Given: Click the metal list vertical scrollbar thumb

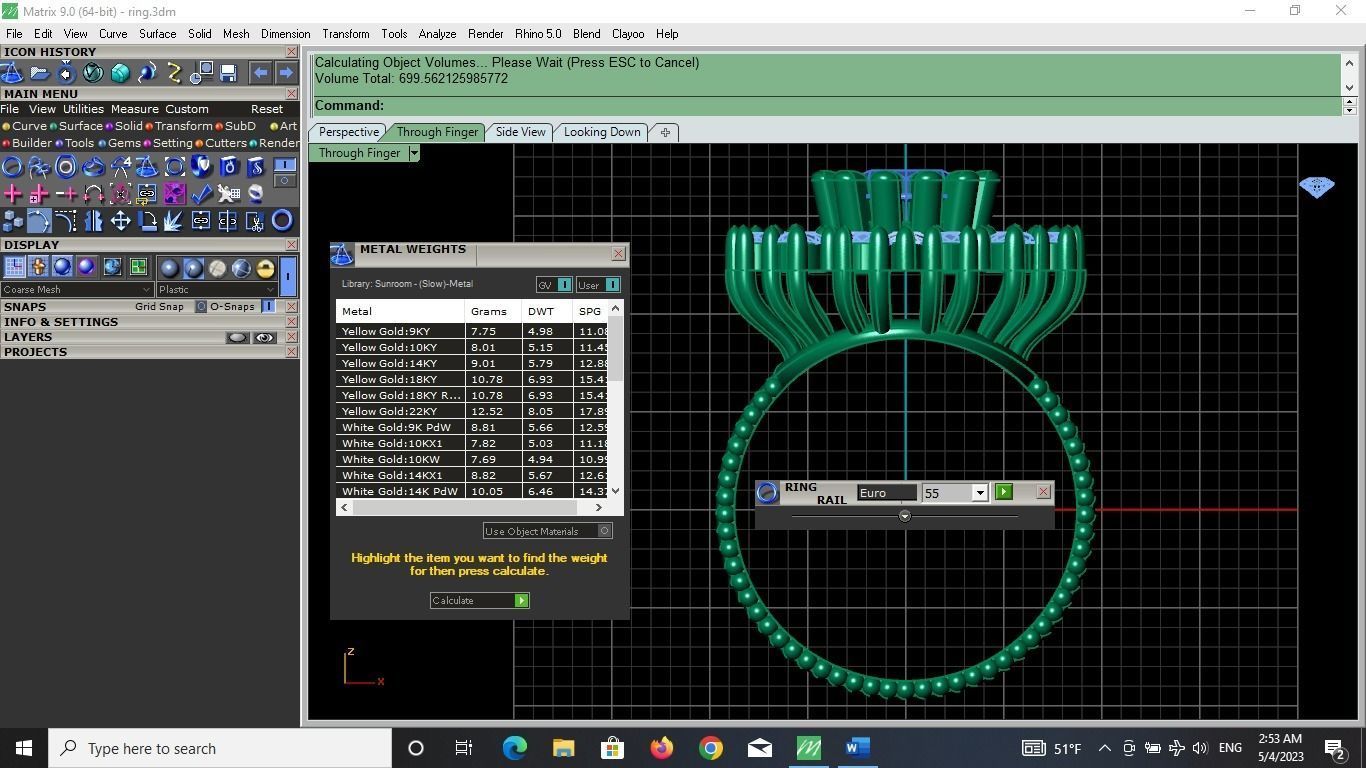Looking at the screenshot, I should pos(617,348).
